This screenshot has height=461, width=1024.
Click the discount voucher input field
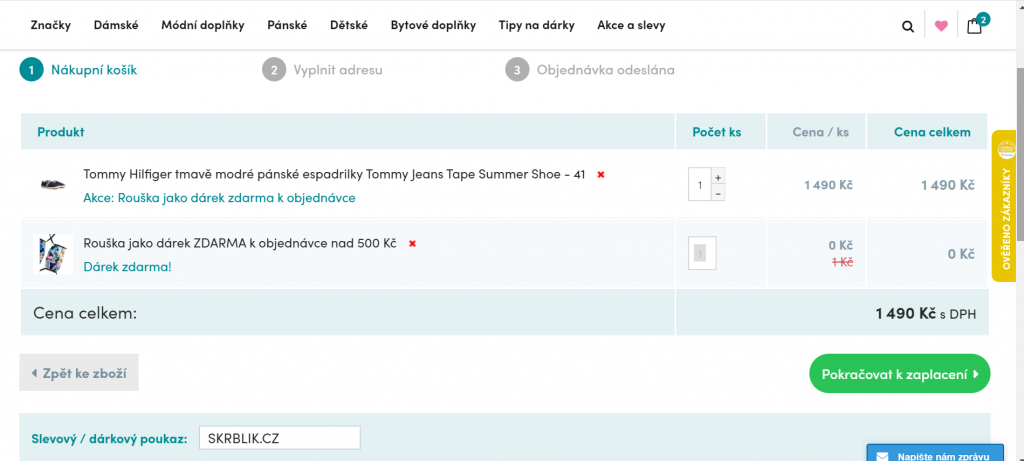[280, 438]
